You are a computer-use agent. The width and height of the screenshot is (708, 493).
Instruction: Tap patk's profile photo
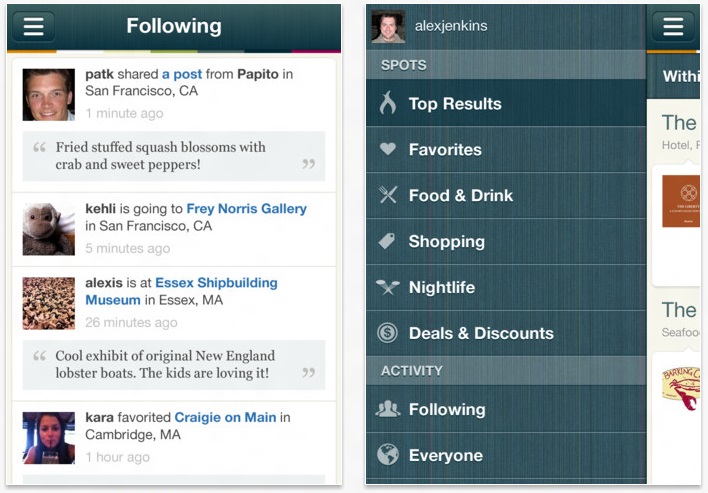pos(49,94)
